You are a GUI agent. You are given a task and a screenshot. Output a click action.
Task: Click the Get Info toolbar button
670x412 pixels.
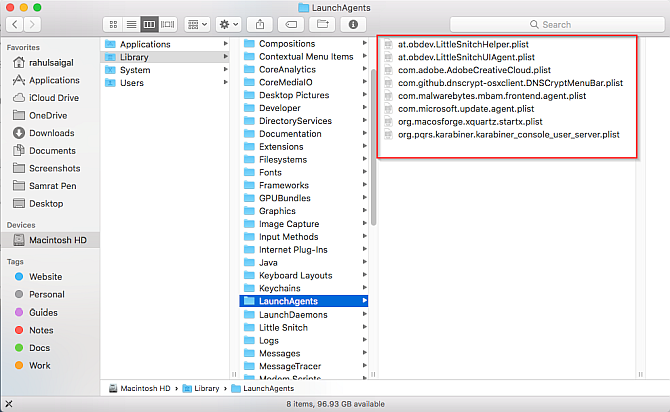tap(353, 24)
